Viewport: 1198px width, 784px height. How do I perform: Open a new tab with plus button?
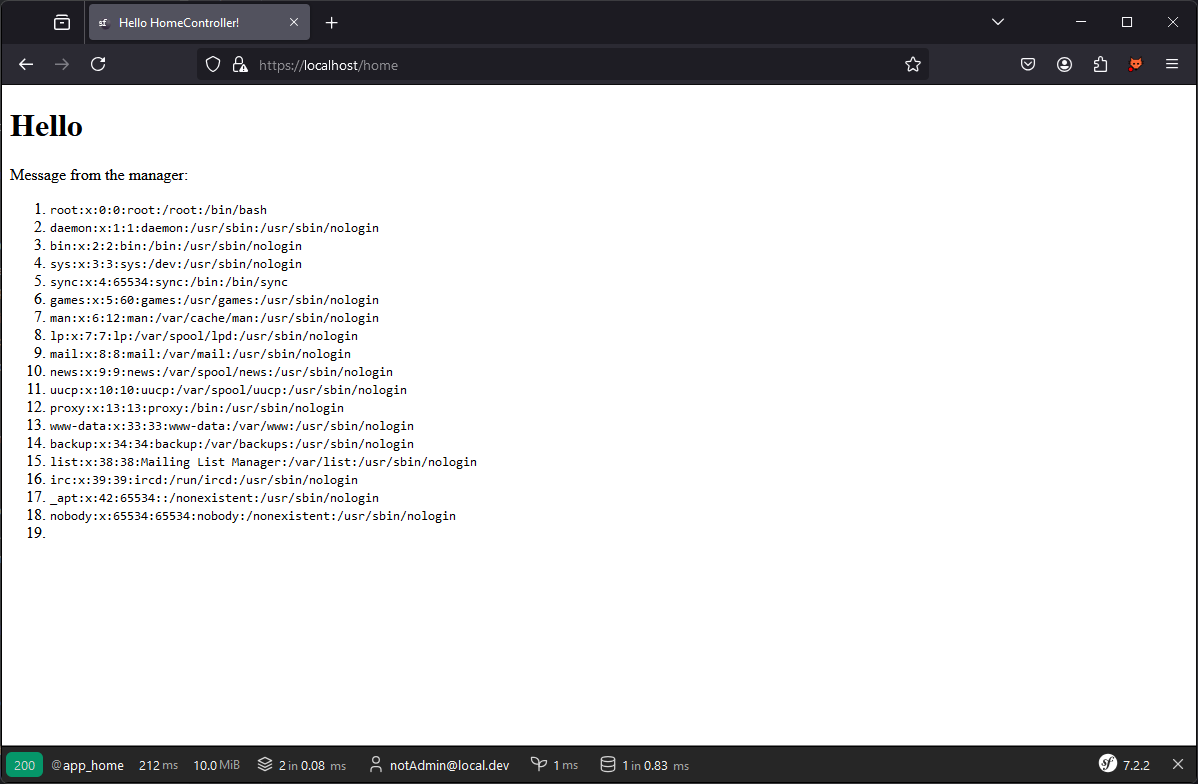332,23
